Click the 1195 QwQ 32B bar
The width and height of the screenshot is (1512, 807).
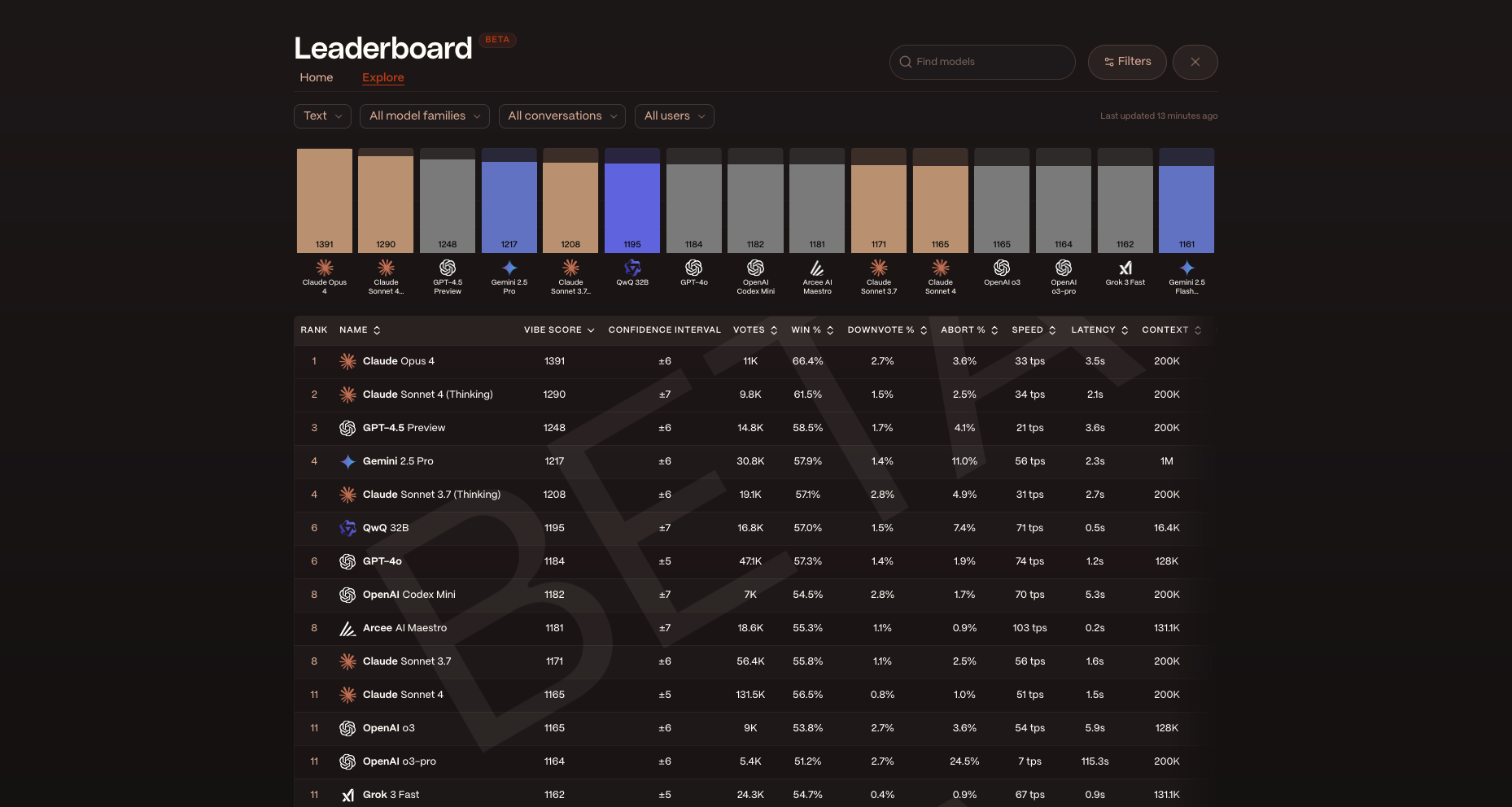click(632, 208)
